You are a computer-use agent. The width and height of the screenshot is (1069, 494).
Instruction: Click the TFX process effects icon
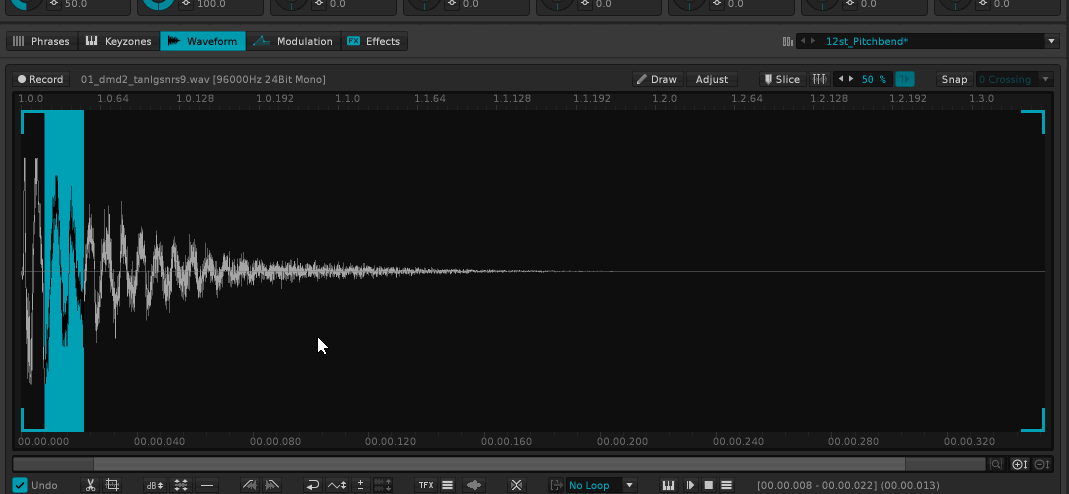coord(426,485)
